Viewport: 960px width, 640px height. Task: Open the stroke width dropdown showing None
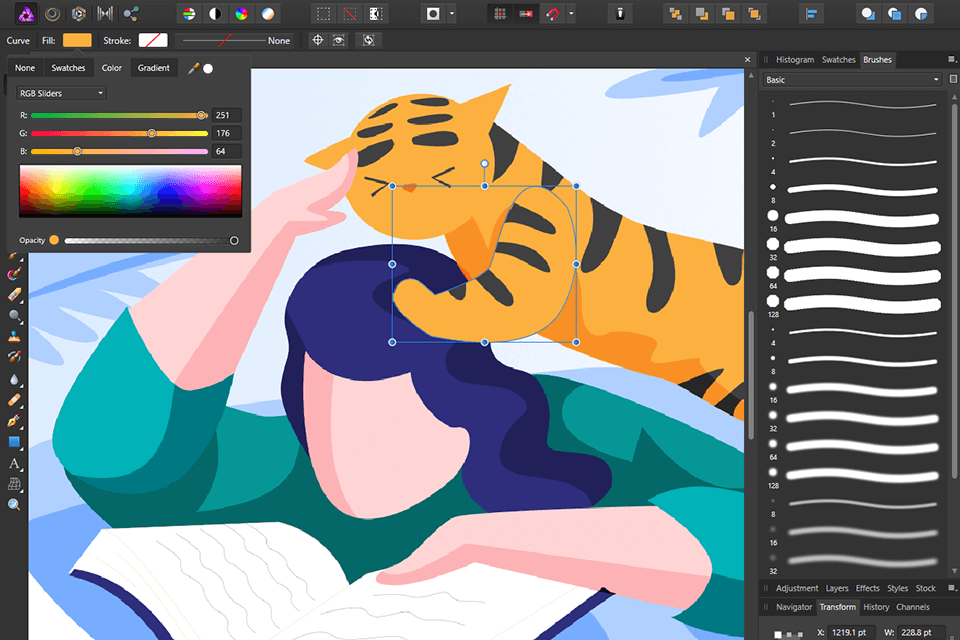click(x=234, y=40)
